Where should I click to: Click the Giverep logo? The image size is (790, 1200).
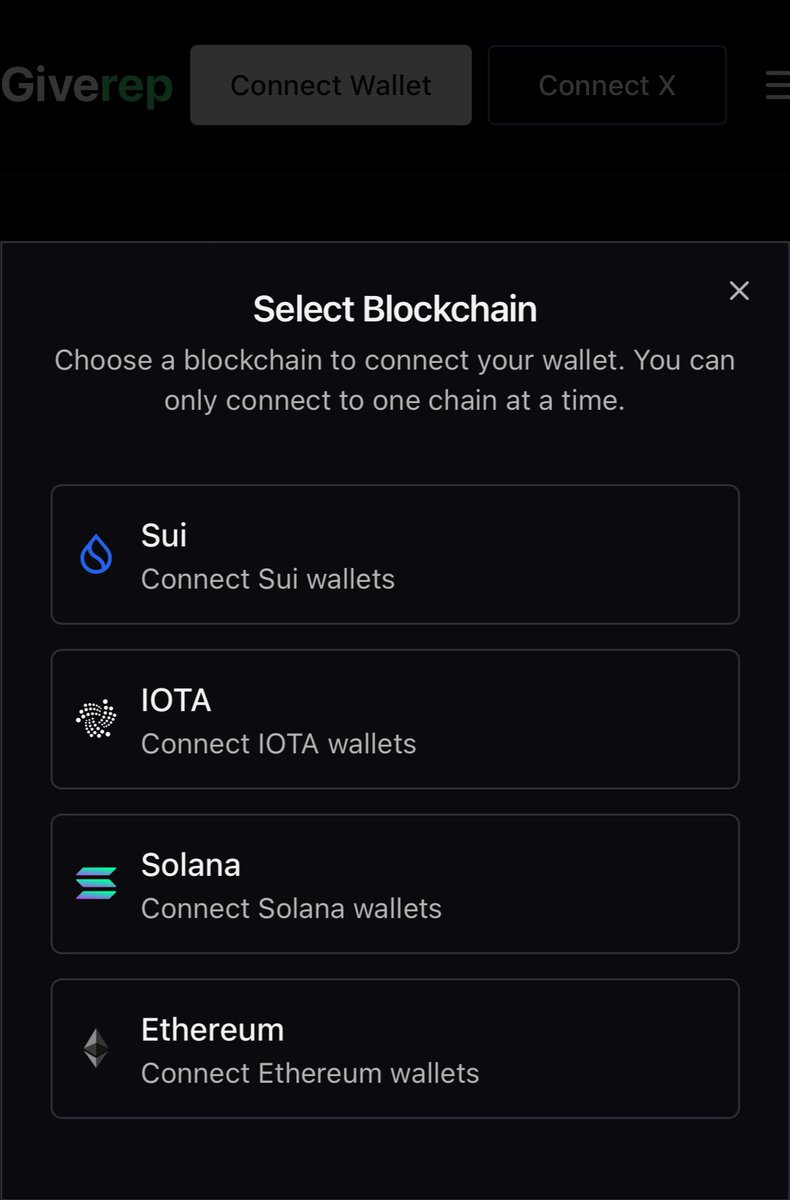(87, 86)
